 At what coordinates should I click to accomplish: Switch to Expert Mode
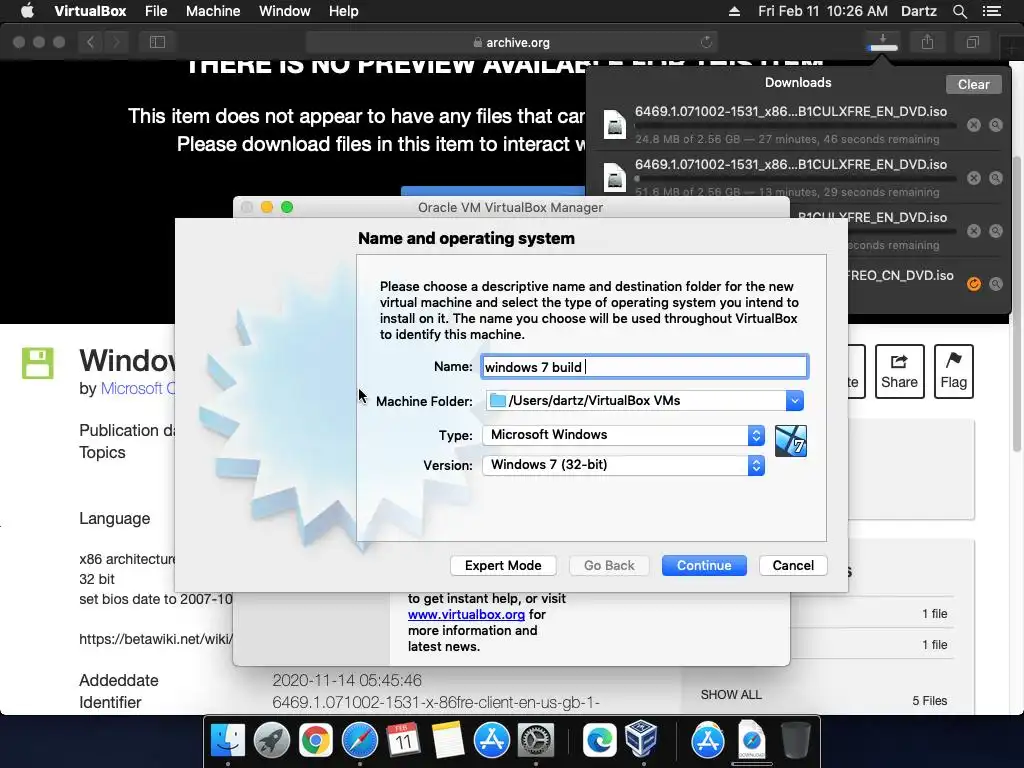click(x=503, y=566)
